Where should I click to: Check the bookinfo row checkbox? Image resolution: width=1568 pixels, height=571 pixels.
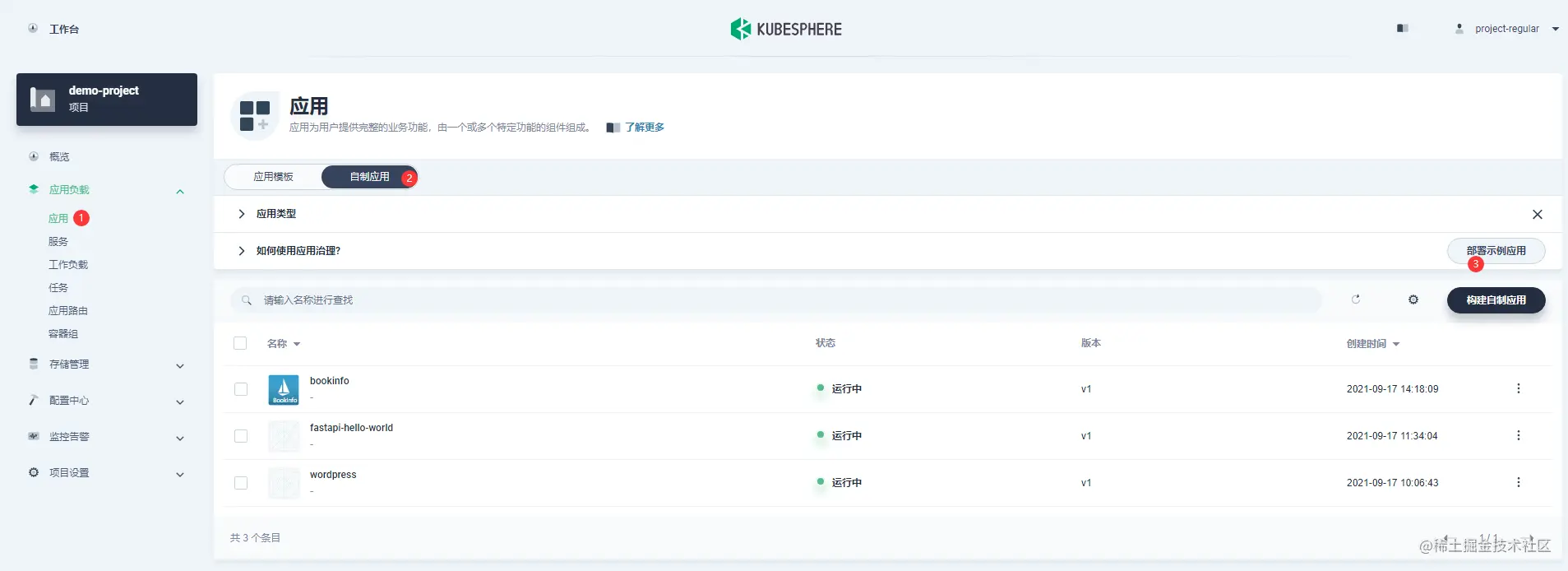click(241, 389)
